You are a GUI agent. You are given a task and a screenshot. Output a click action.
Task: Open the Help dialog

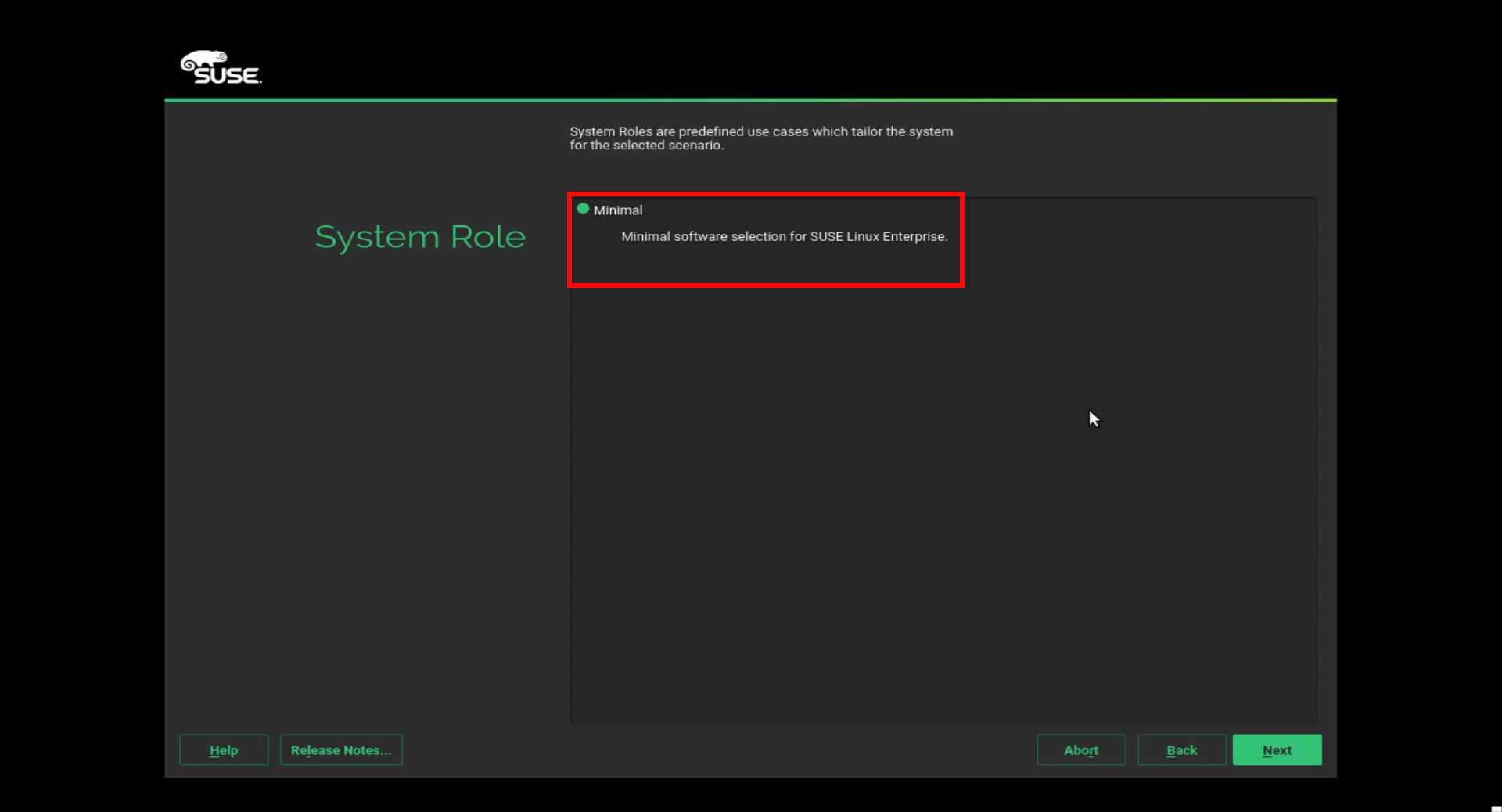click(x=224, y=749)
